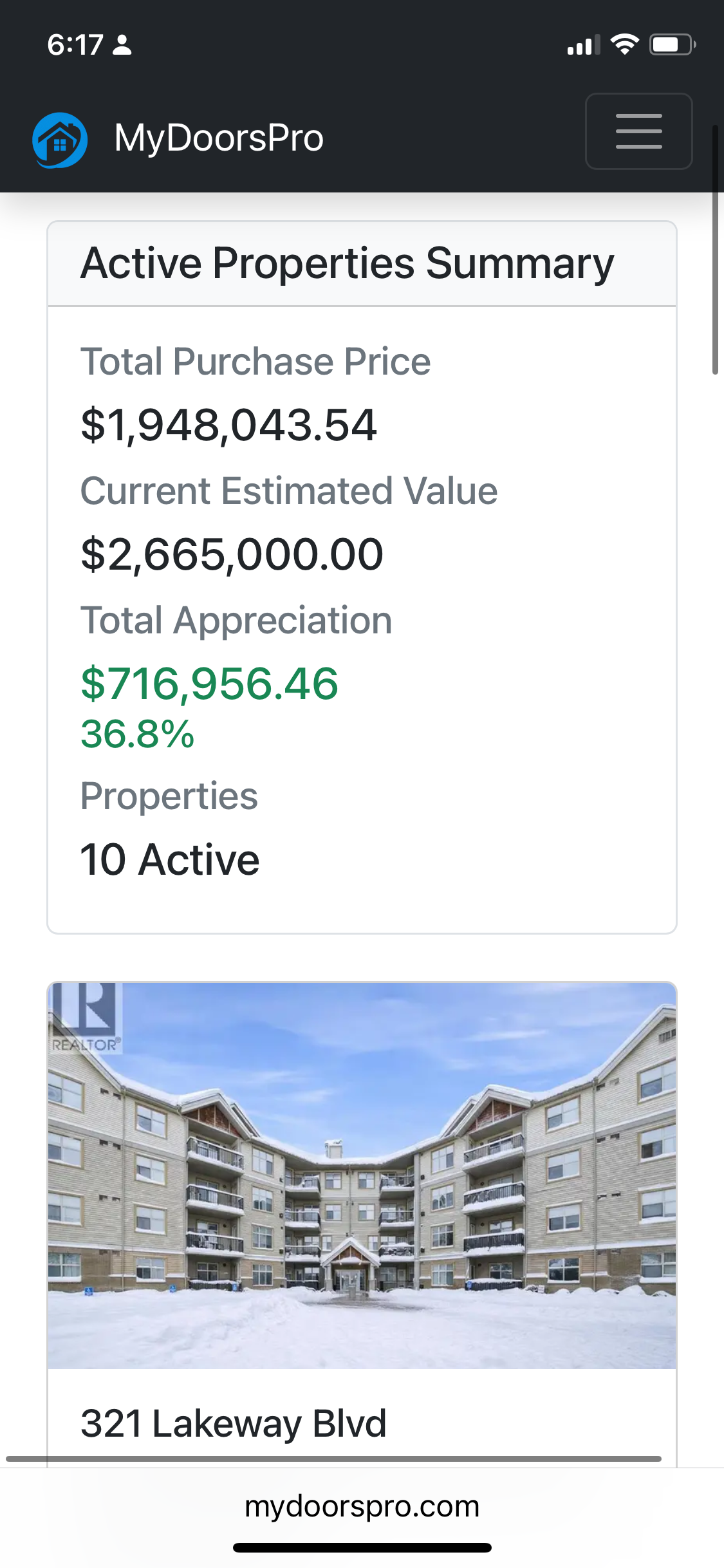Click the $2,665,000.00 estimated value
This screenshot has height=1568, width=724.
(x=232, y=554)
